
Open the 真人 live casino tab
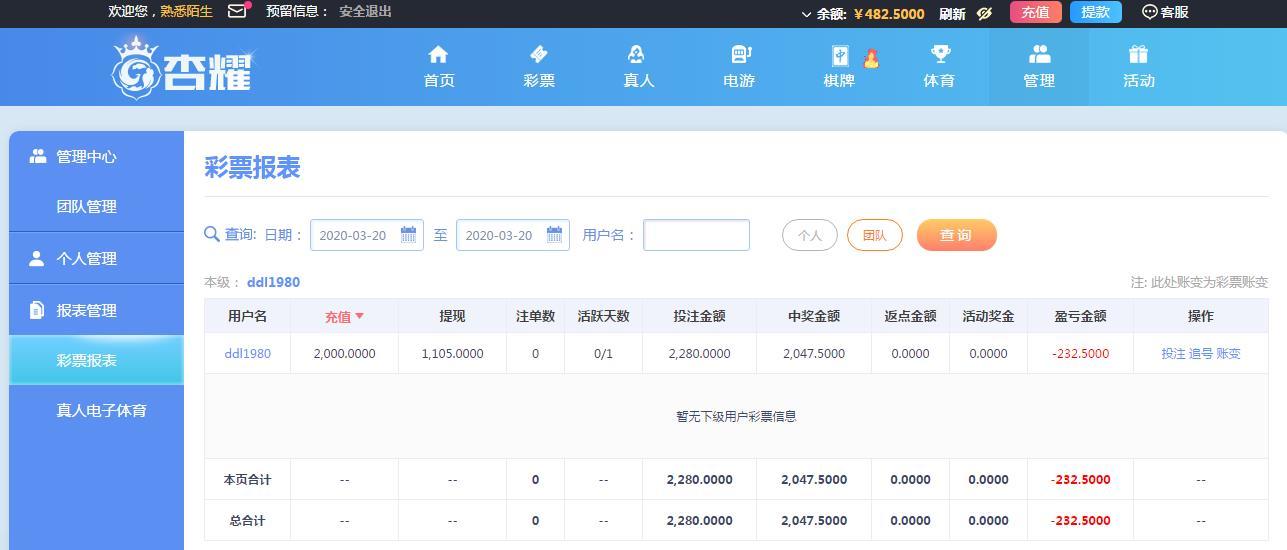[x=639, y=67]
